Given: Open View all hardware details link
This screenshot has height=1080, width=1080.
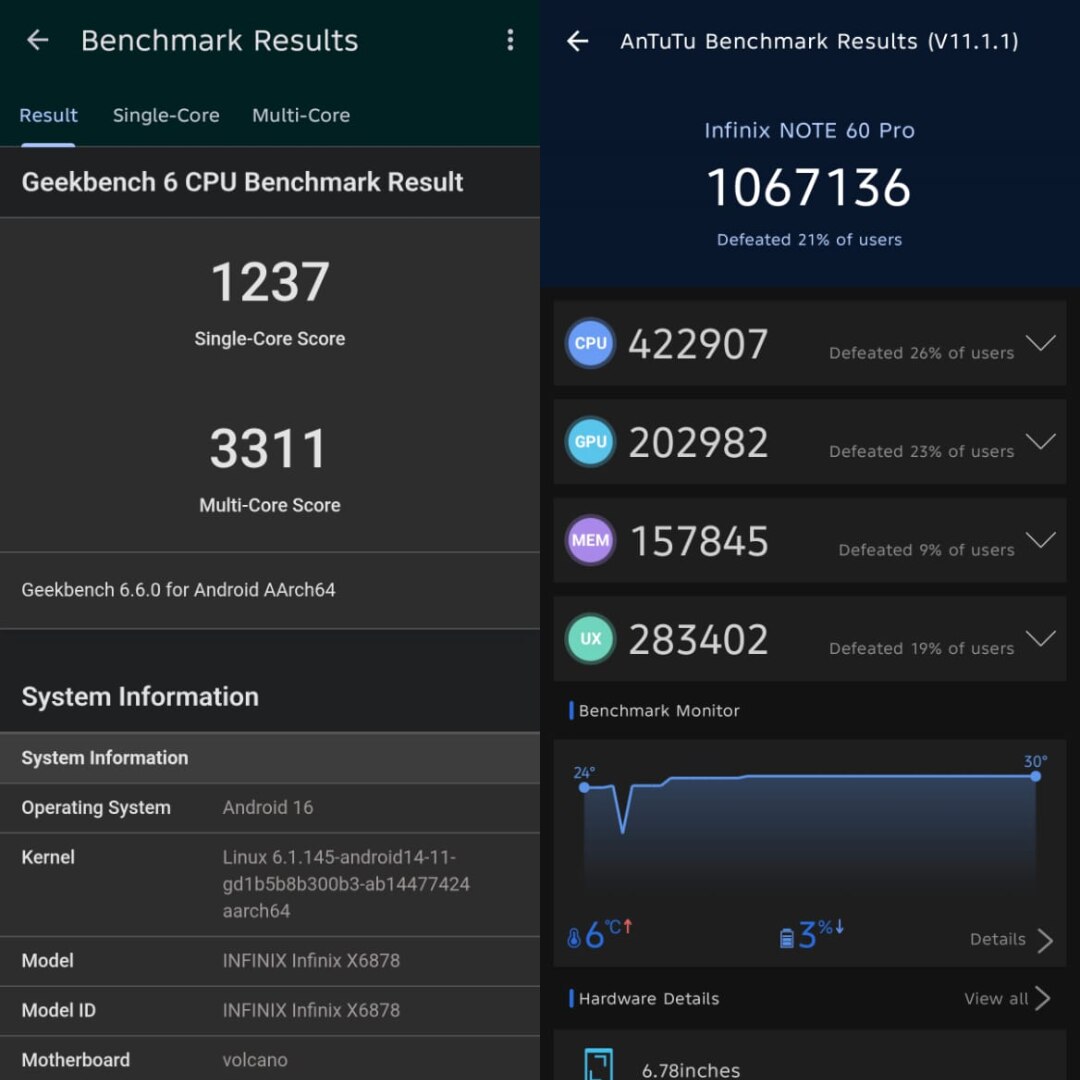Looking at the screenshot, I should tap(996, 999).
